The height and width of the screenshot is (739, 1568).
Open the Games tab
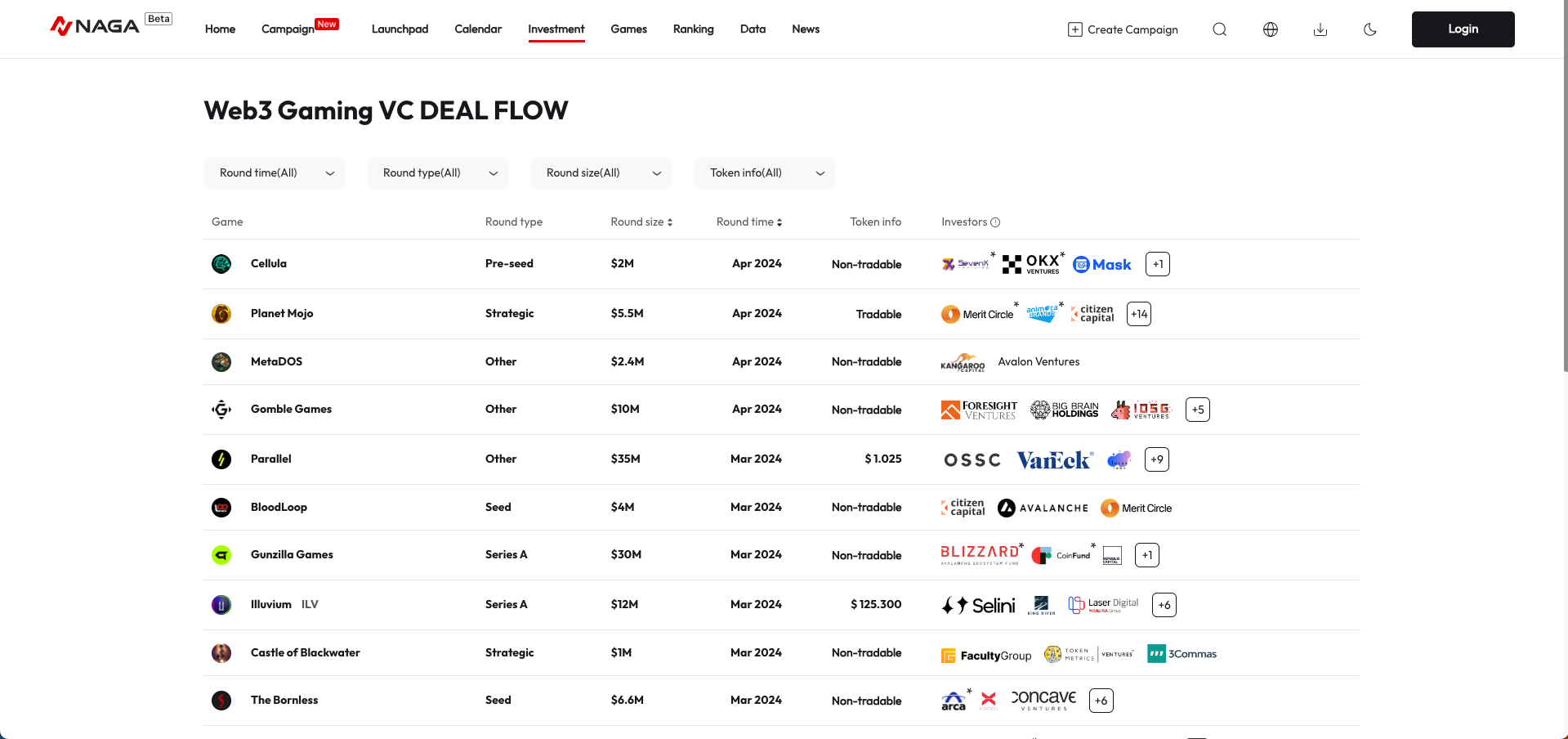(x=628, y=29)
